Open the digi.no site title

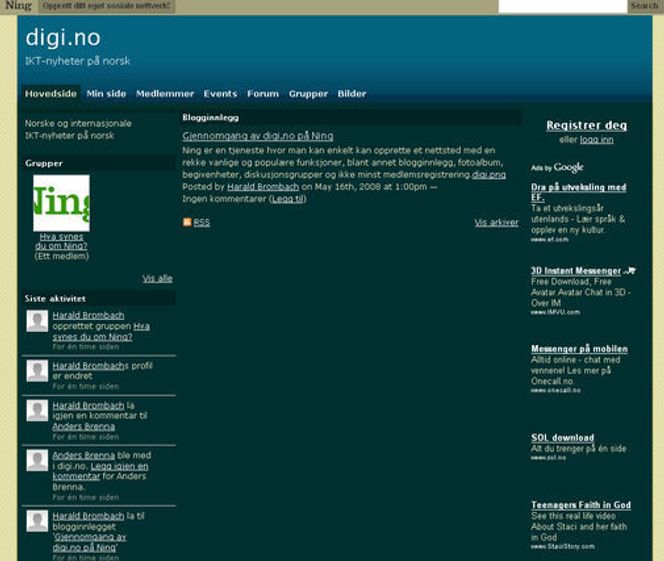pos(63,38)
